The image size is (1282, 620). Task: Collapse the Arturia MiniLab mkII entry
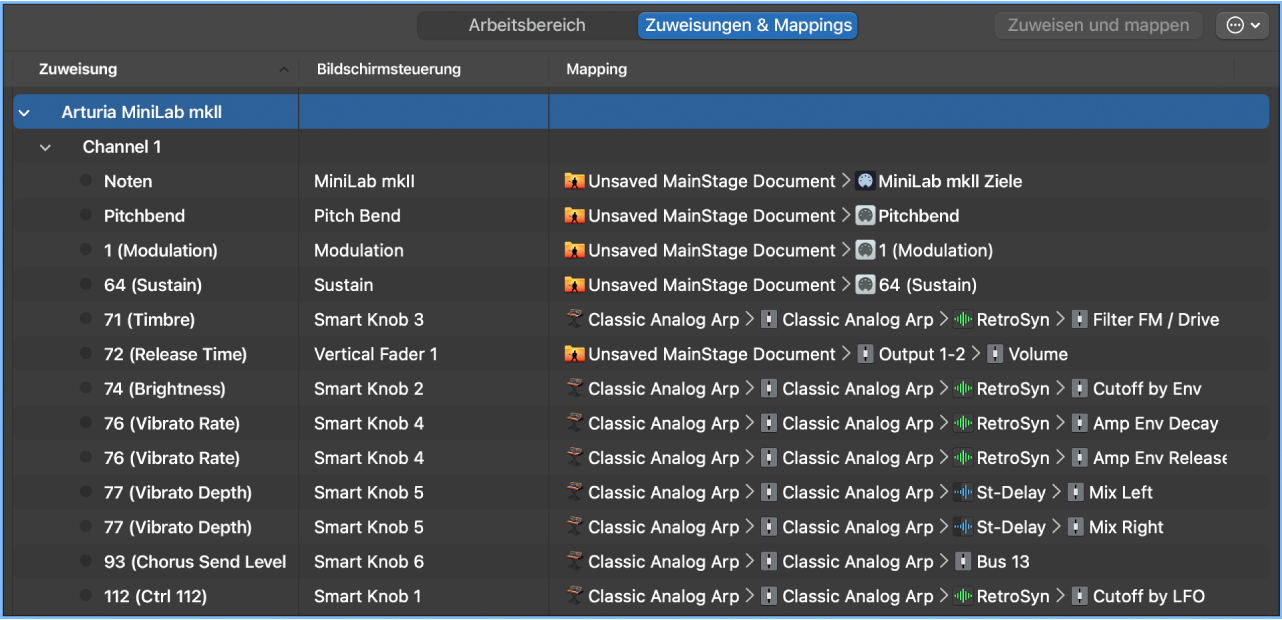coord(24,111)
